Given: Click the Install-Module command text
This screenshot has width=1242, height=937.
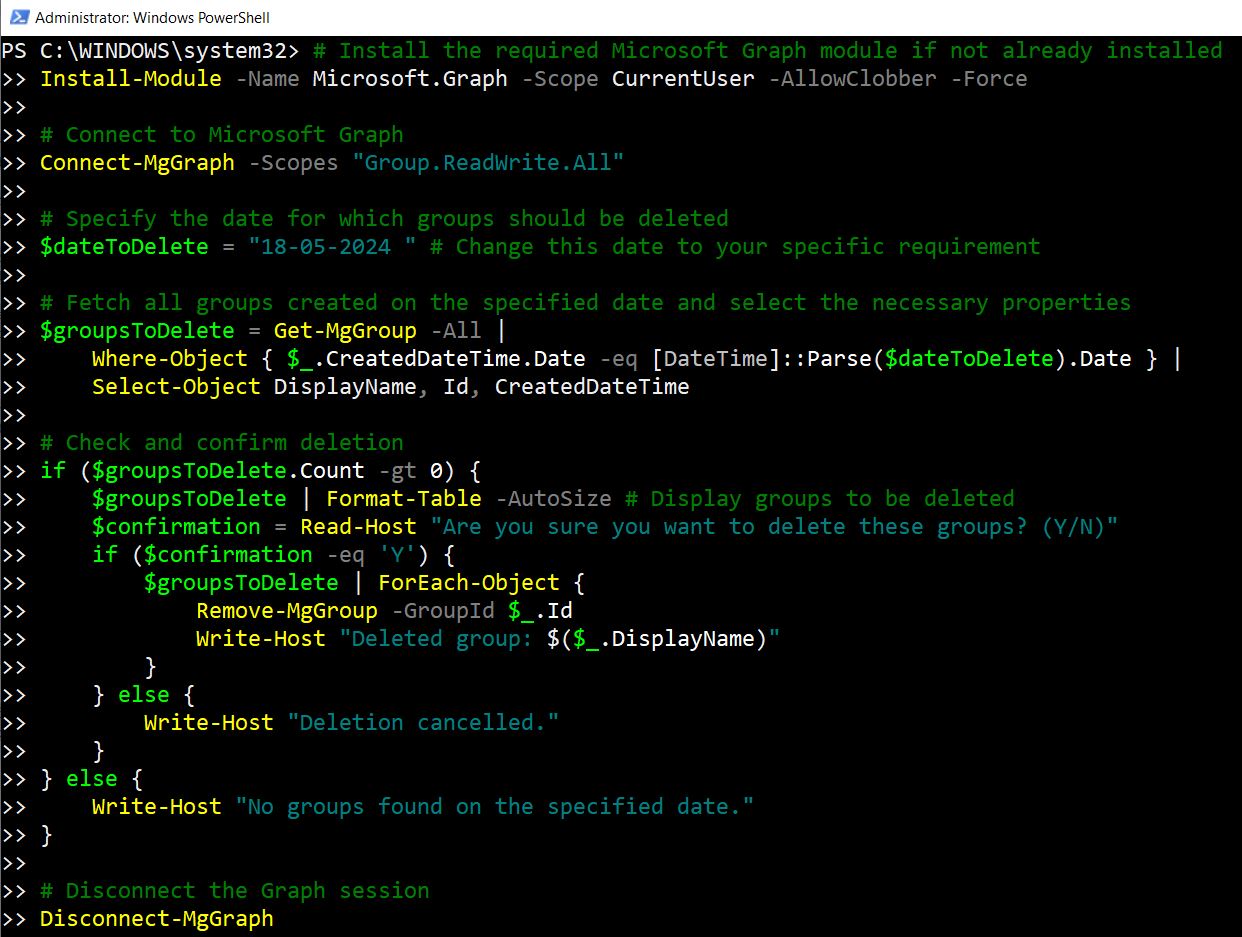Looking at the screenshot, I should pos(131,78).
